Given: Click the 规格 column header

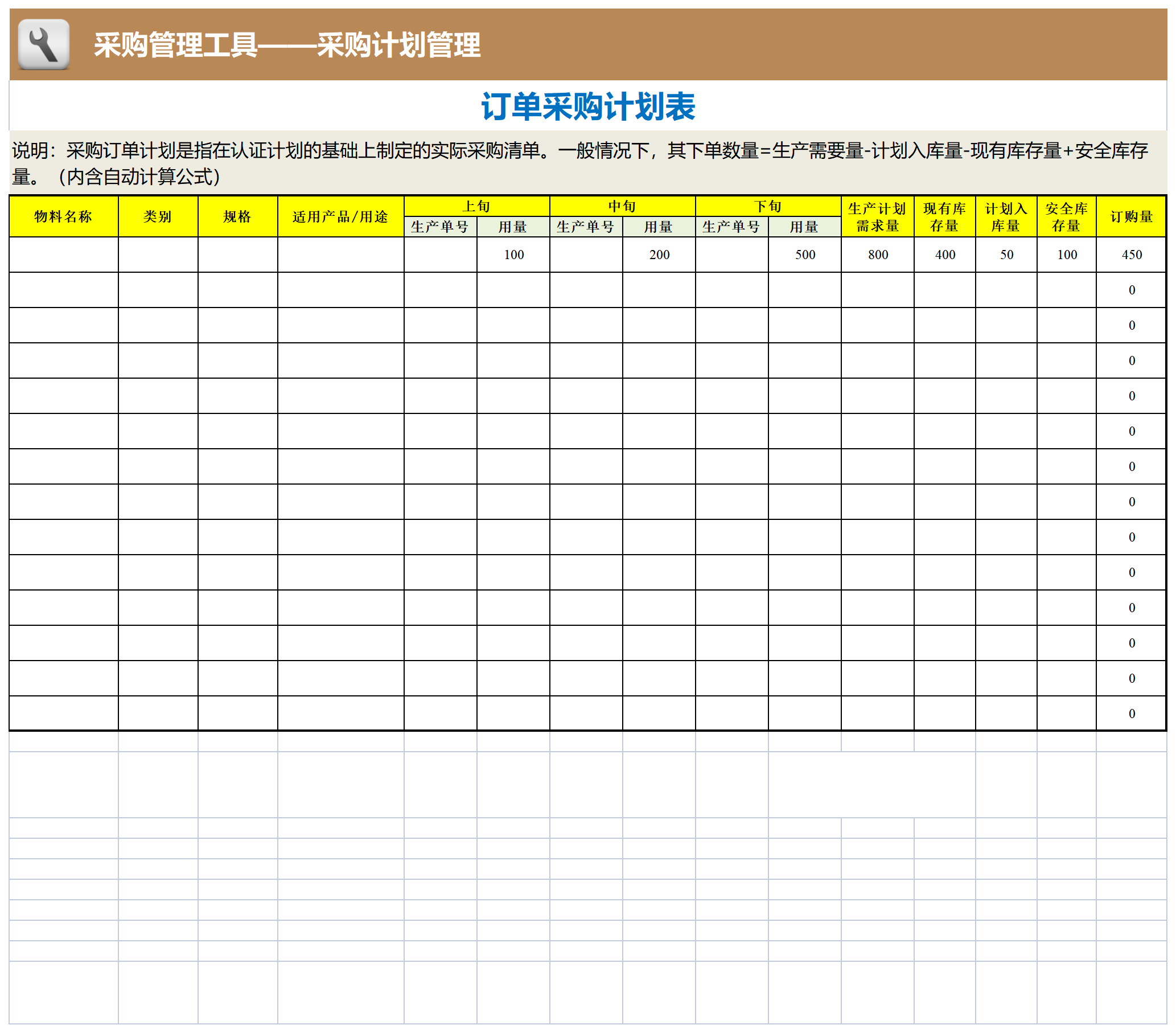Looking at the screenshot, I should click(237, 216).
